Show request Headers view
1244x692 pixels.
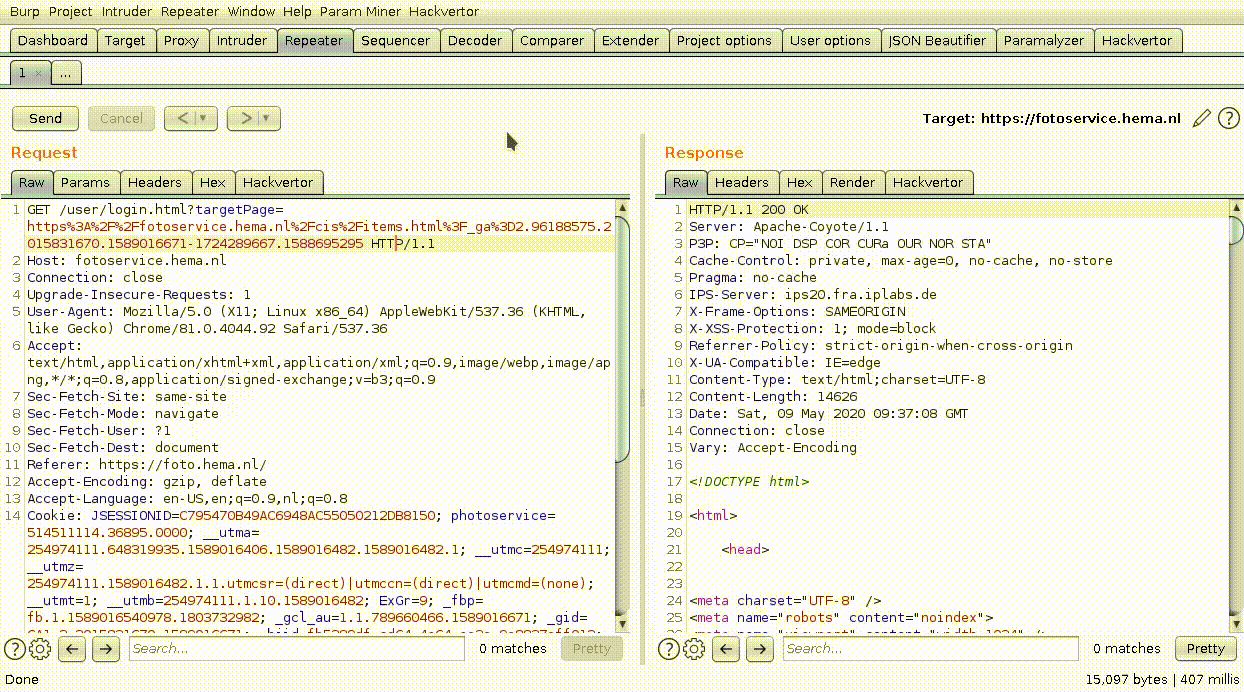[155, 182]
